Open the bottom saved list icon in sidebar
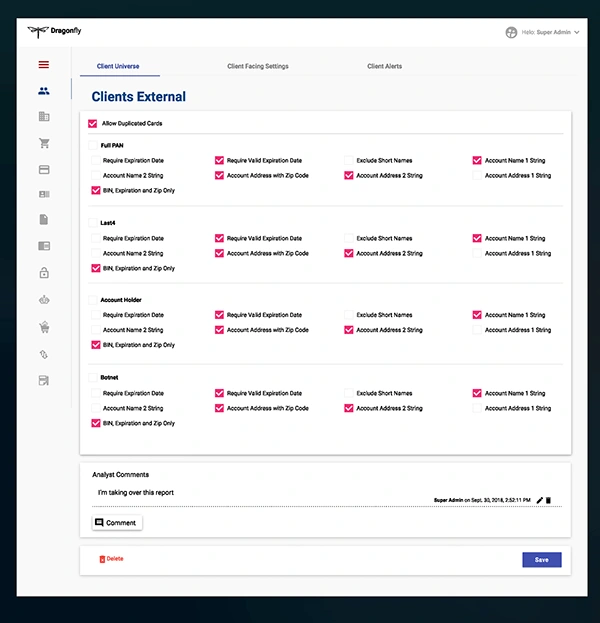The height and width of the screenshot is (623, 600). tap(44, 381)
